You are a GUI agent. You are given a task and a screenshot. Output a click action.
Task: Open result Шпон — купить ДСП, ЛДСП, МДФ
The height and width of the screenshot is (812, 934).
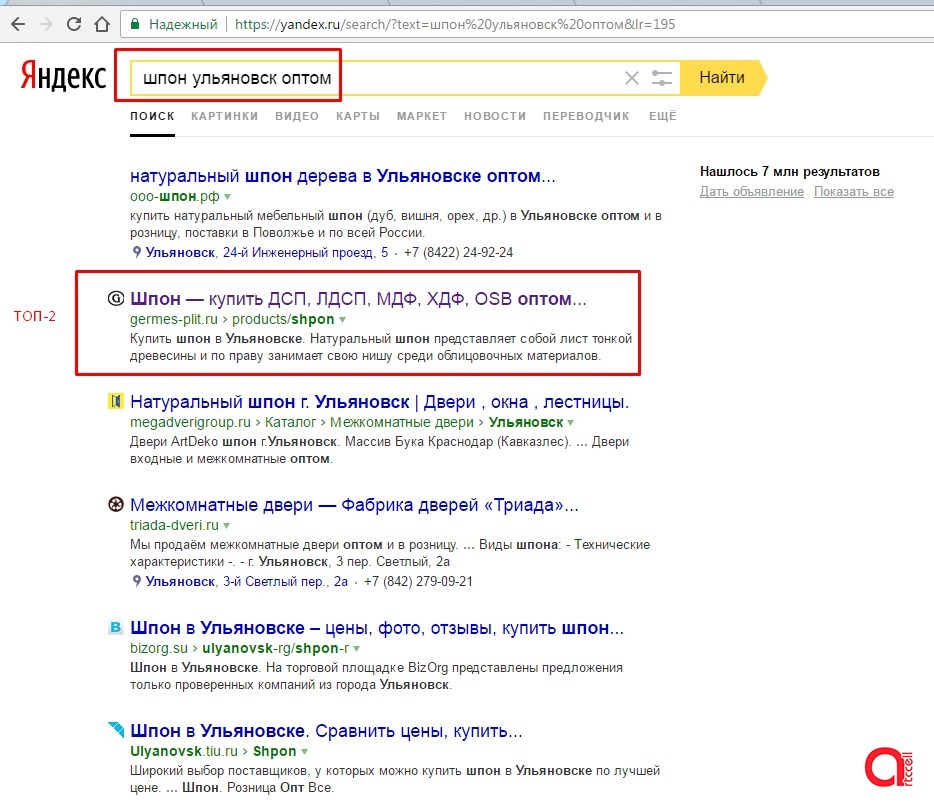tap(358, 298)
